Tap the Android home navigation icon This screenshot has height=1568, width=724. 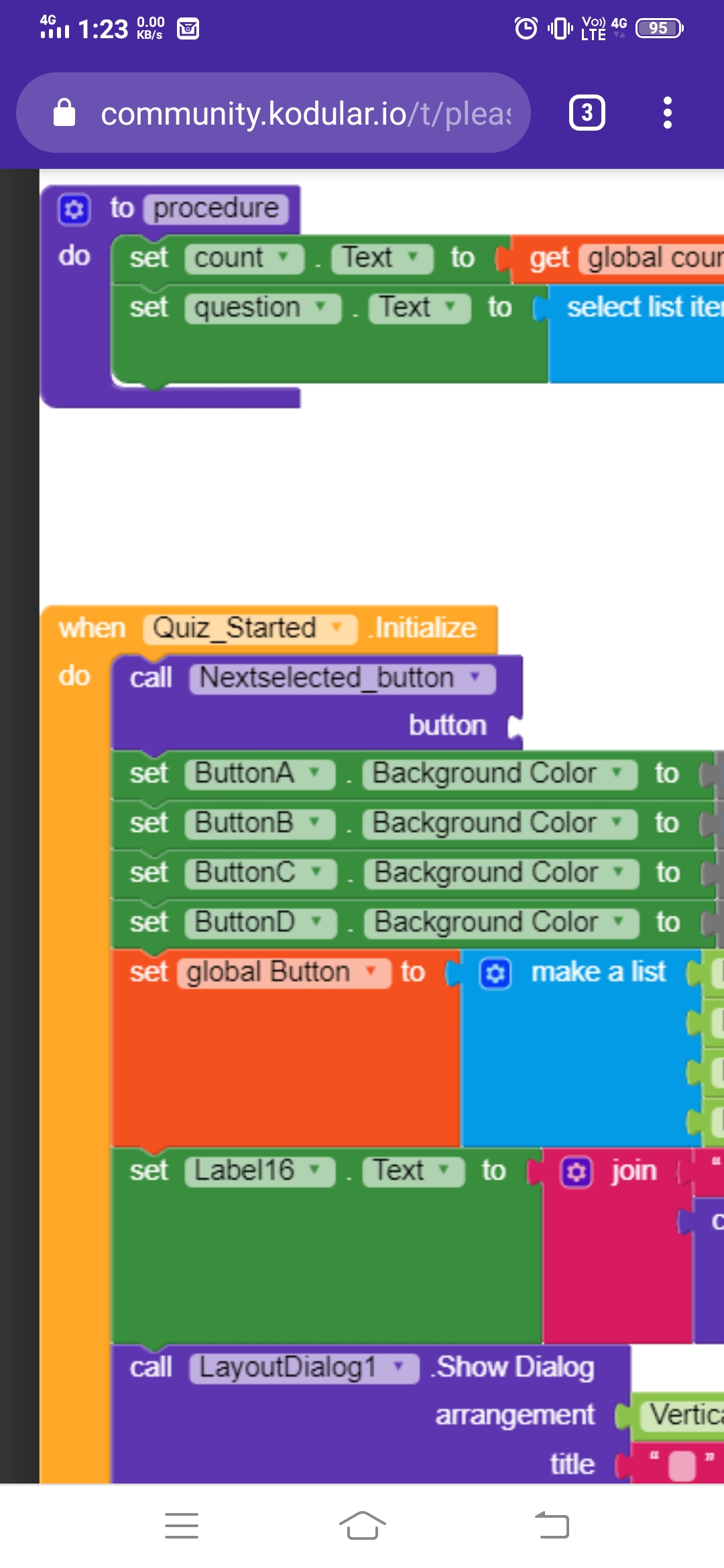(362, 1525)
